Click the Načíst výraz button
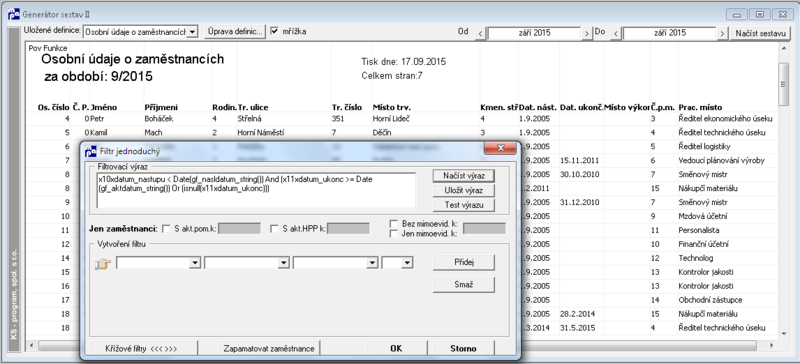 pyautogui.click(x=463, y=176)
